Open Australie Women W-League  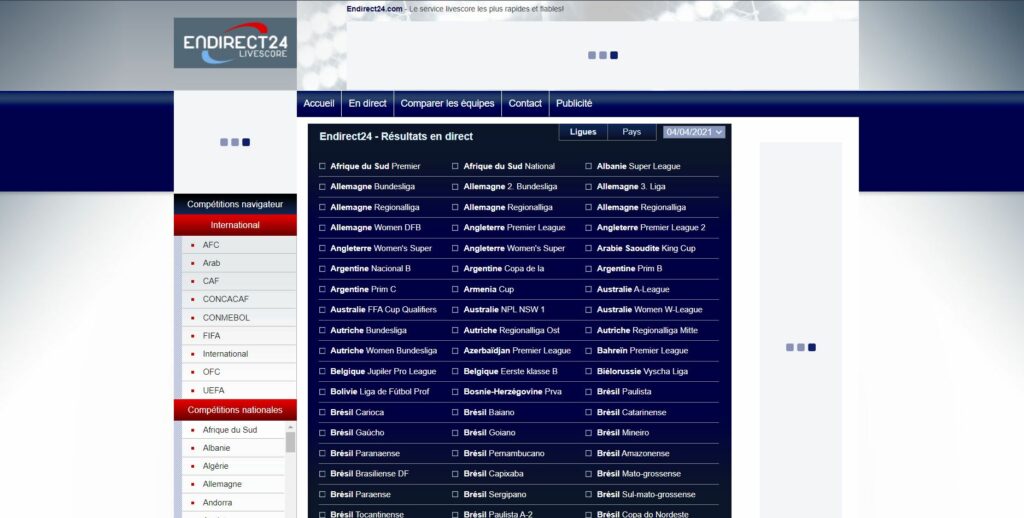coord(649,310)
